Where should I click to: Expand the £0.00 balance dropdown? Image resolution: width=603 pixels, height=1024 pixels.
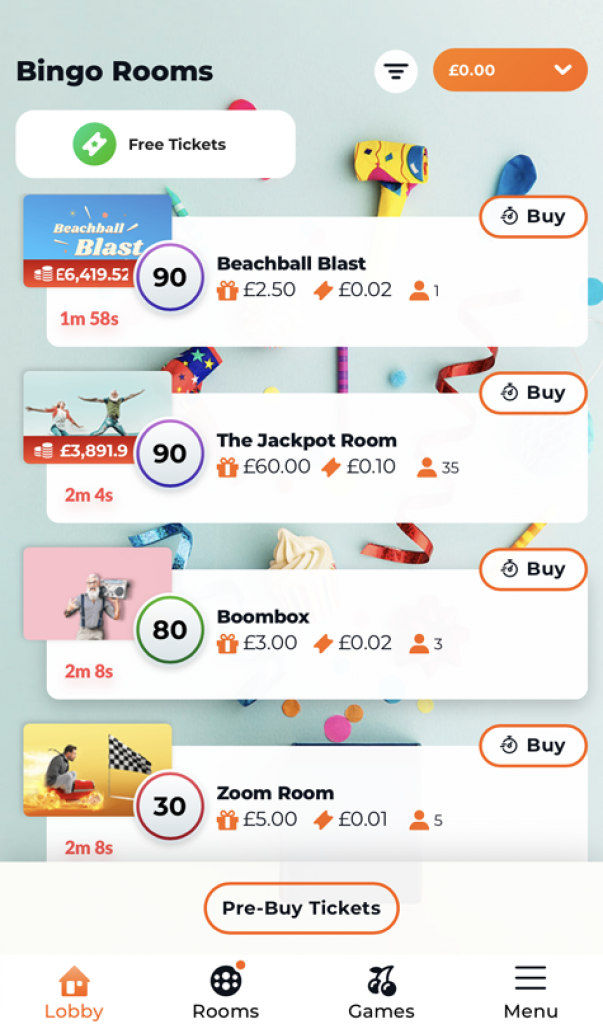510,70
